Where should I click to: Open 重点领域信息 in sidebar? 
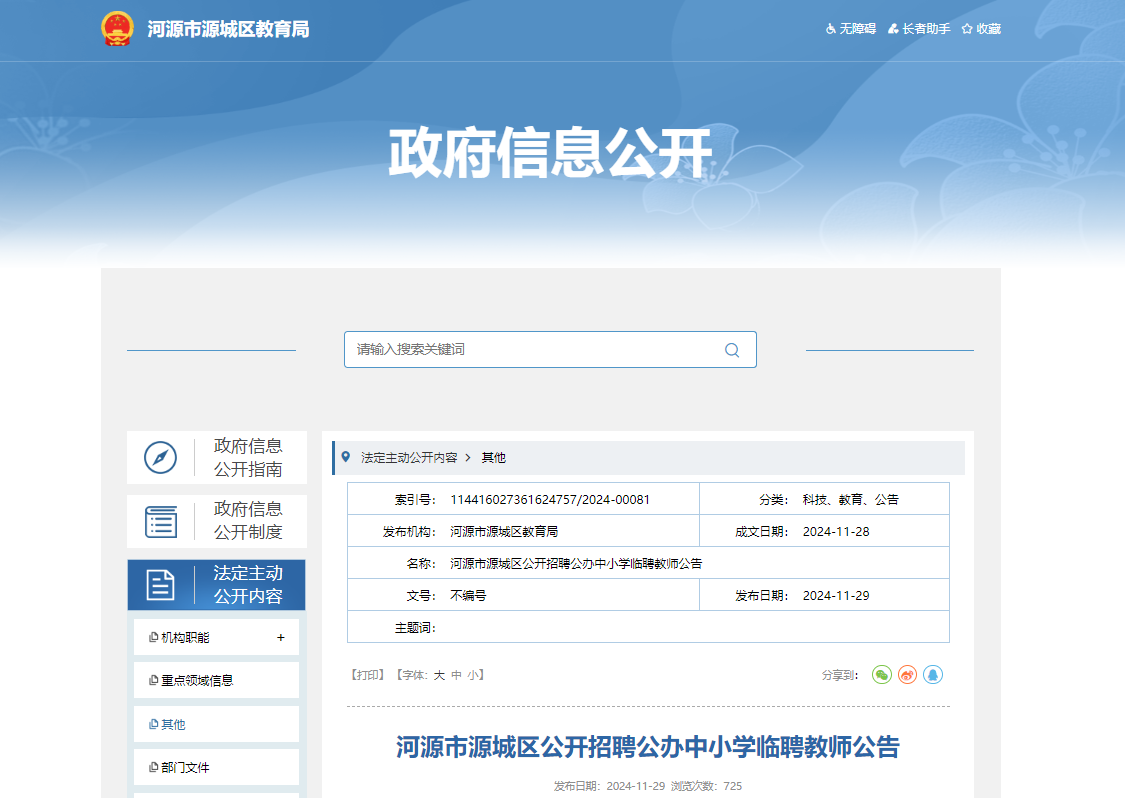click(x=197, y=681)
